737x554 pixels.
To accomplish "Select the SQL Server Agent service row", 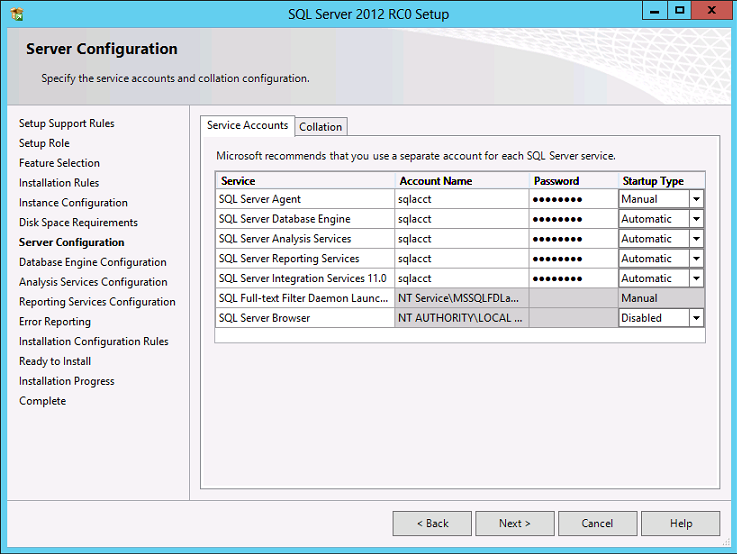I will (x=305, y=199).
